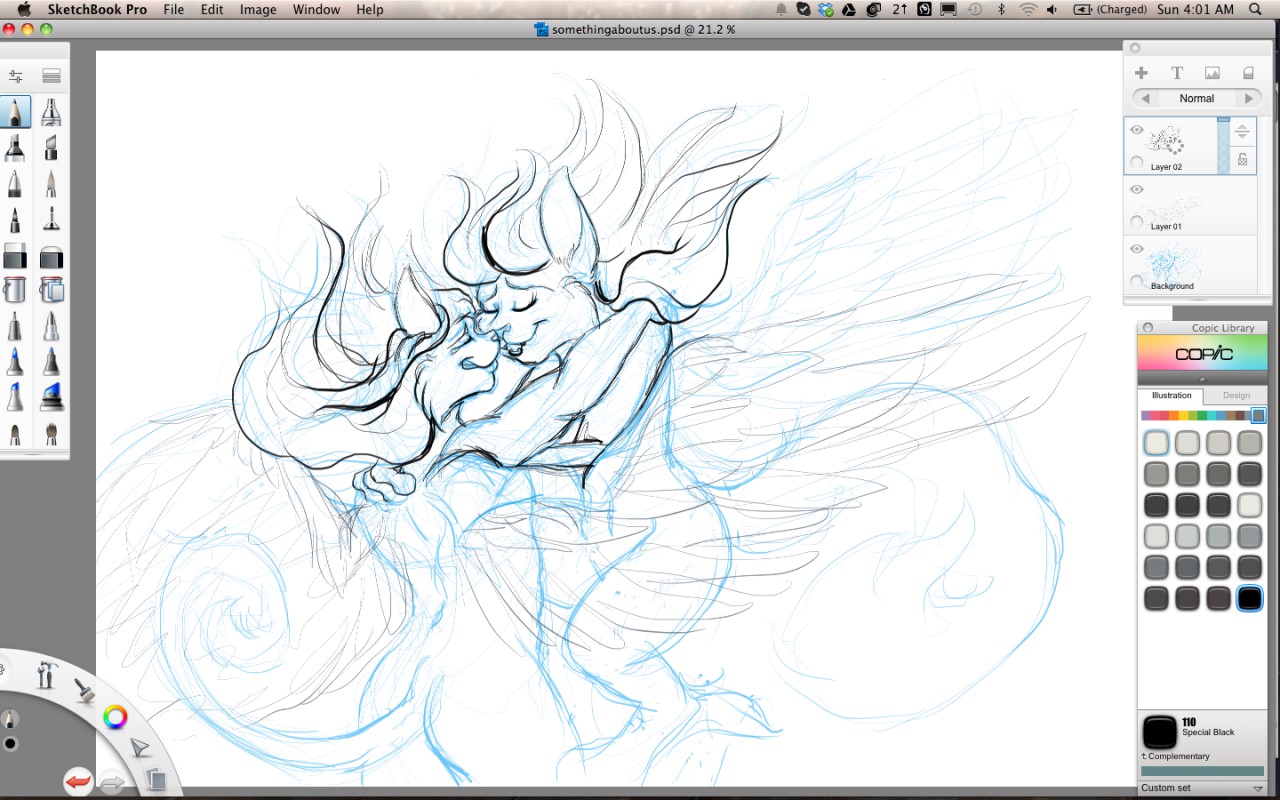This screenshot has width=1280, height=800.
Task: Hide Layer 02 using its eye icon
Action: (x=1137, y=130)
